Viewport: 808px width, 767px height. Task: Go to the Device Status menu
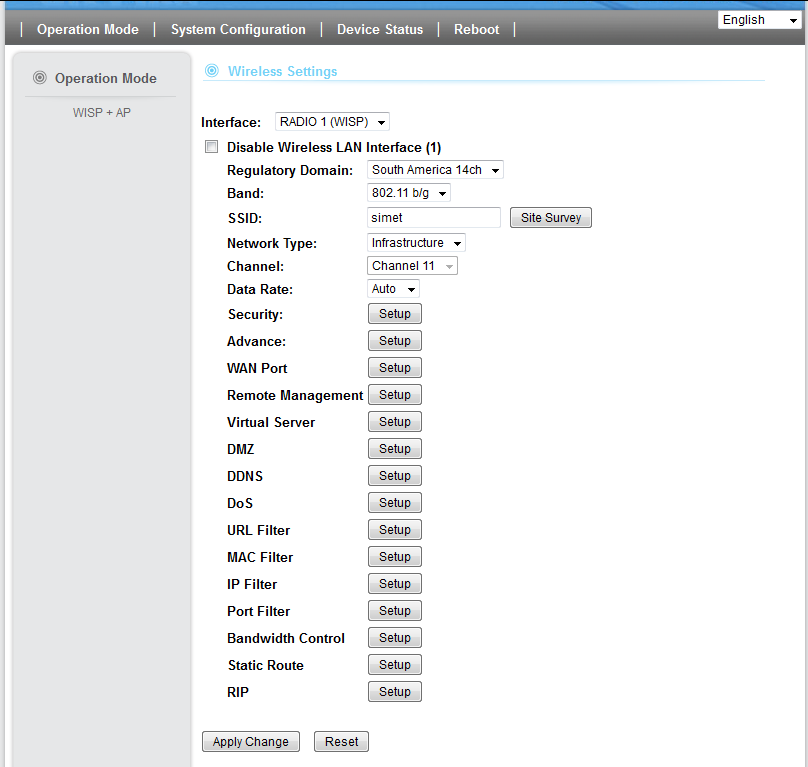[380, 29]
